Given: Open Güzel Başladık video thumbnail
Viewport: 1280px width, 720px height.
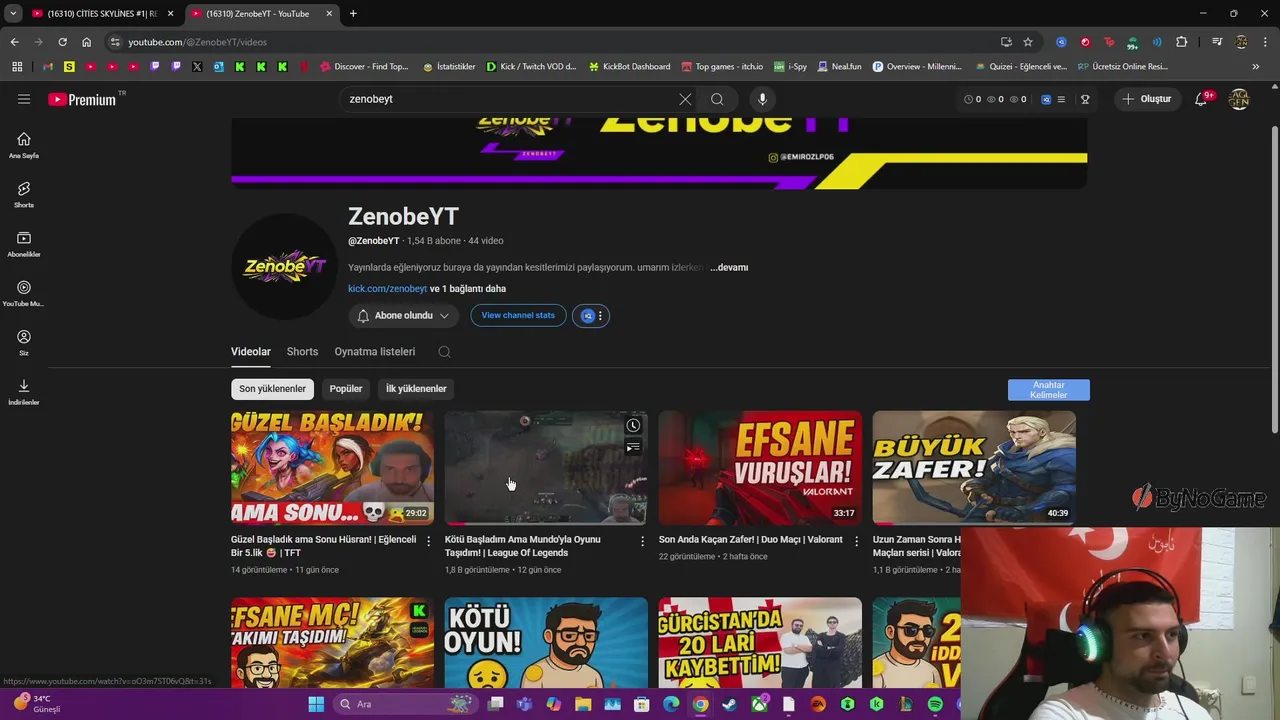Looking at the screenshot, I should [332, 467].
